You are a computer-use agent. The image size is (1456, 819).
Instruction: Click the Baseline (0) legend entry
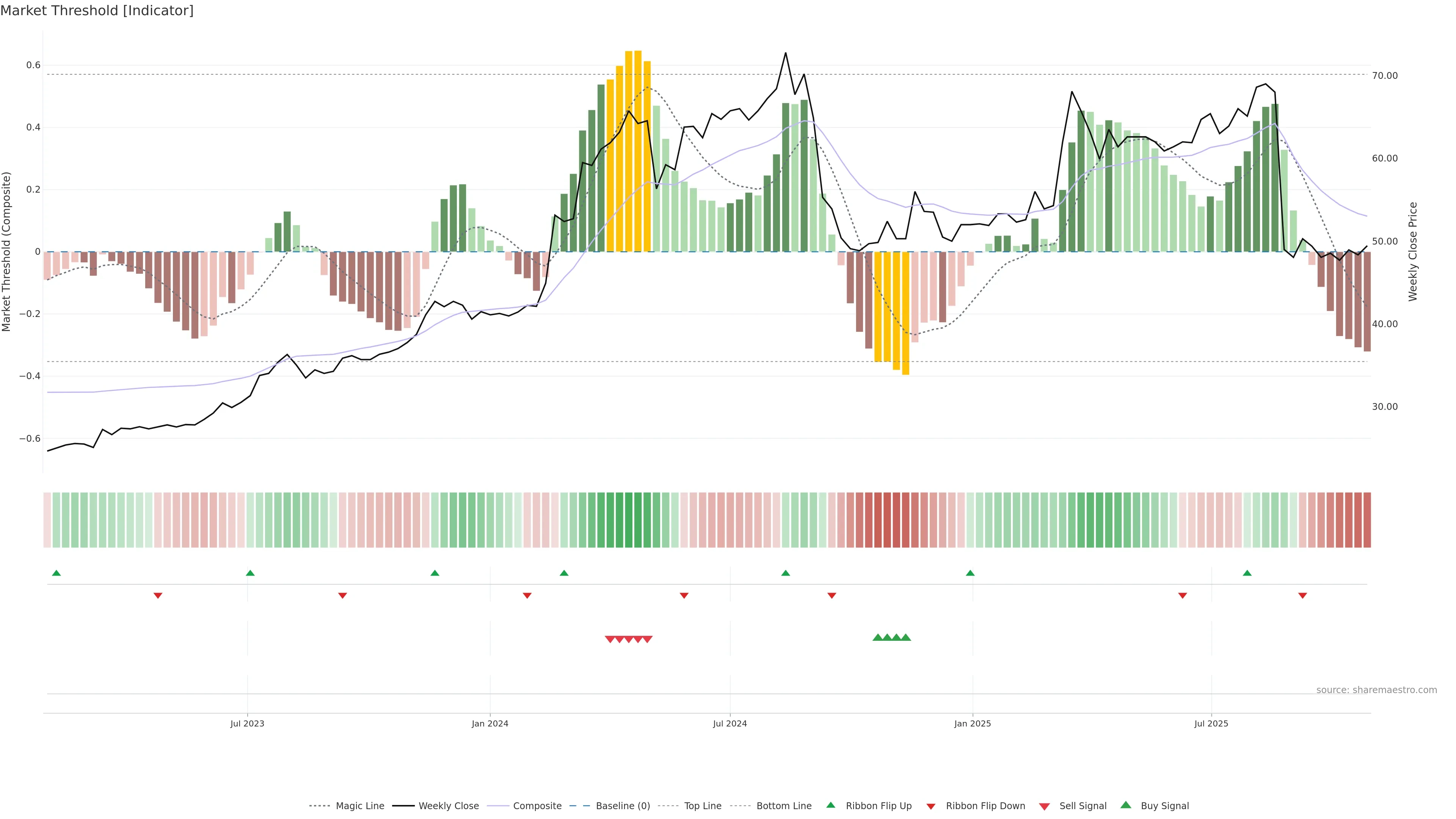[x=623, y=806]
